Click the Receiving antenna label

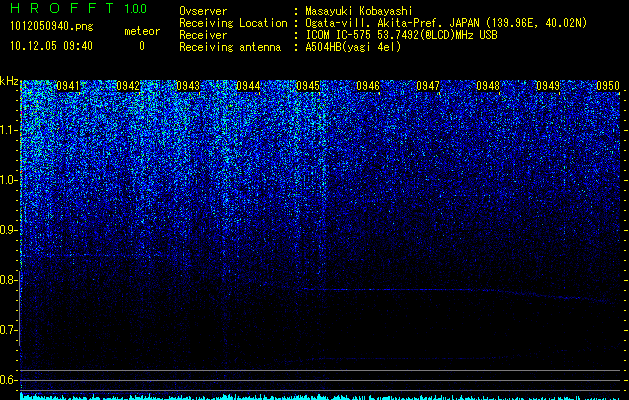click(x=230, y=47)
